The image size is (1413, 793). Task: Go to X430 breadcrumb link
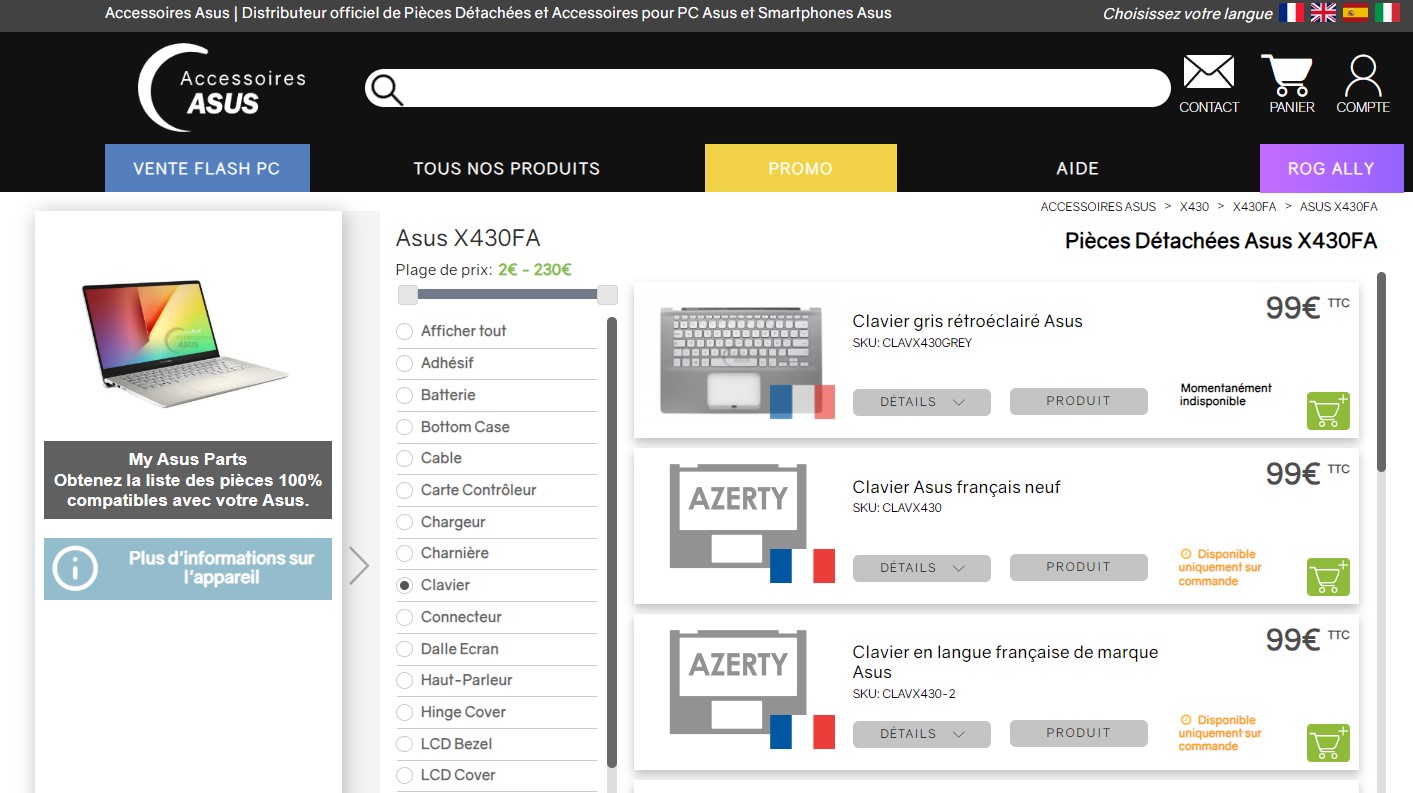pos(1194,207)
